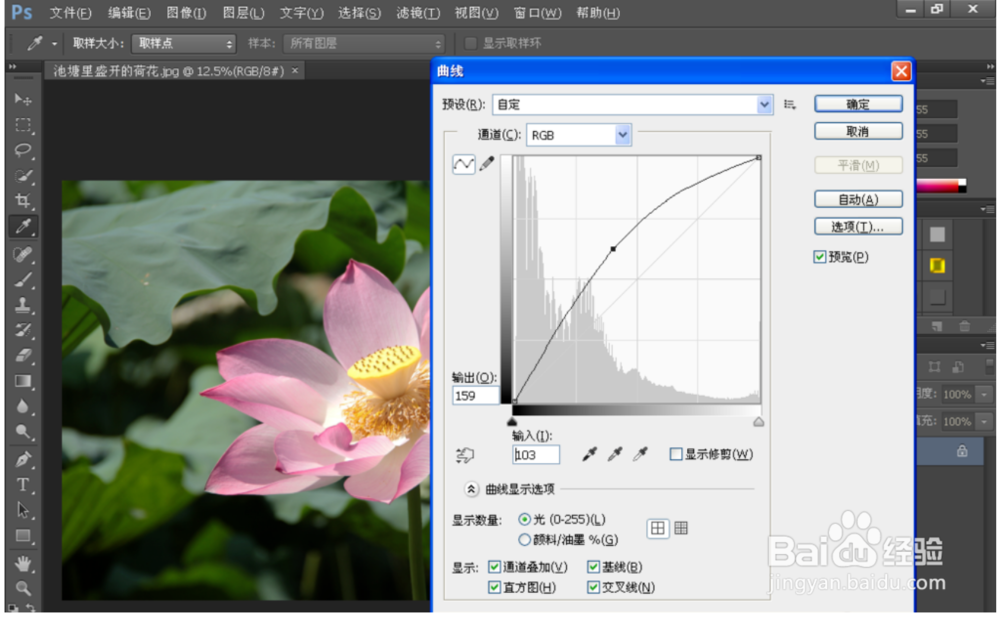Viewport: 1000px width, 617px height.
Task: Select the History Brush tool
Action: [x=23, y=330]
